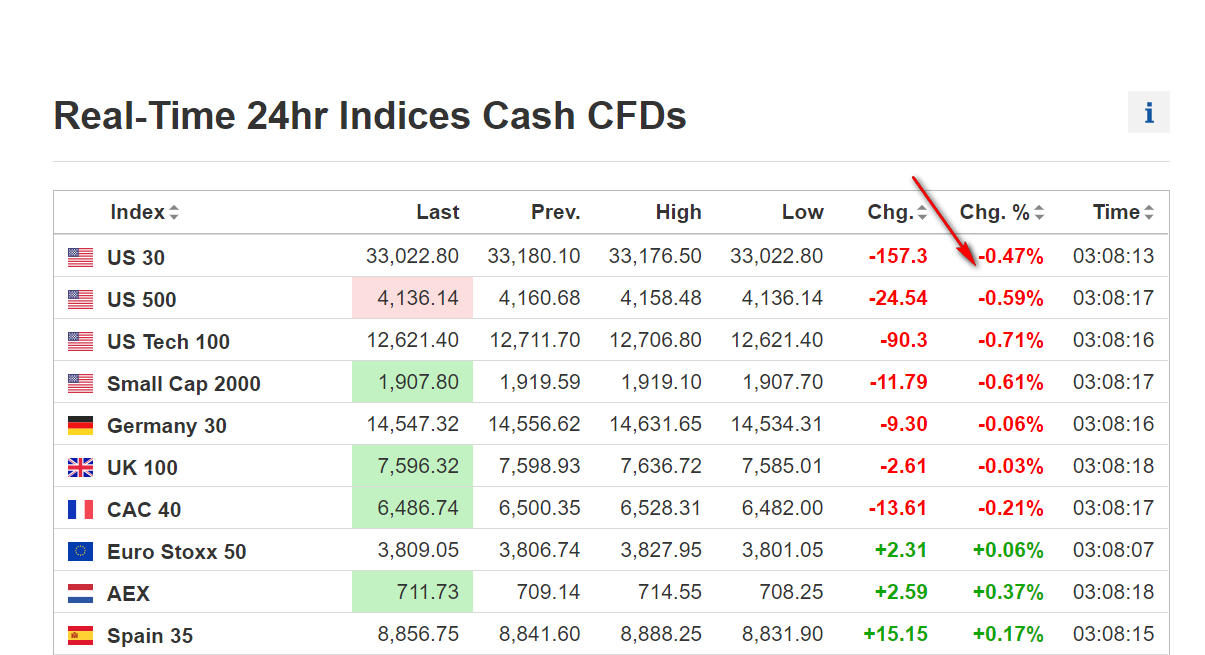Click the Netherlands flag beside AEX

click(x=81, y=594)
